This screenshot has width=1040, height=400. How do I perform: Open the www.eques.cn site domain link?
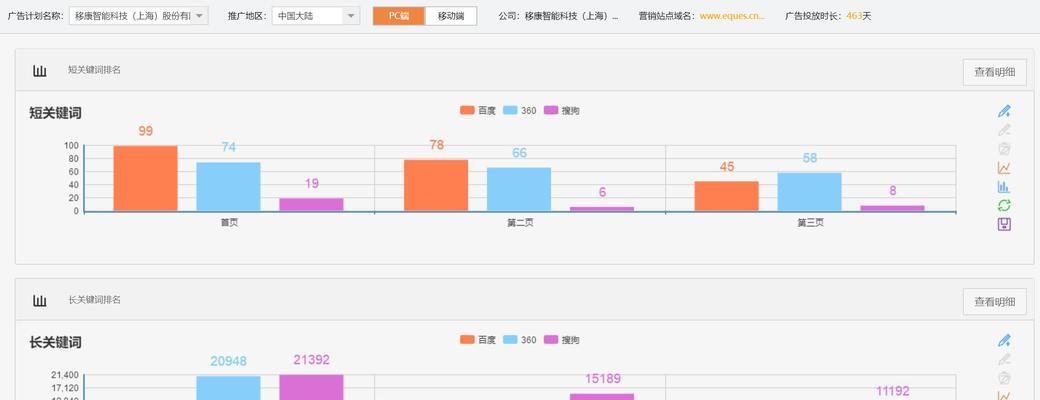click(x=732, y=16)
